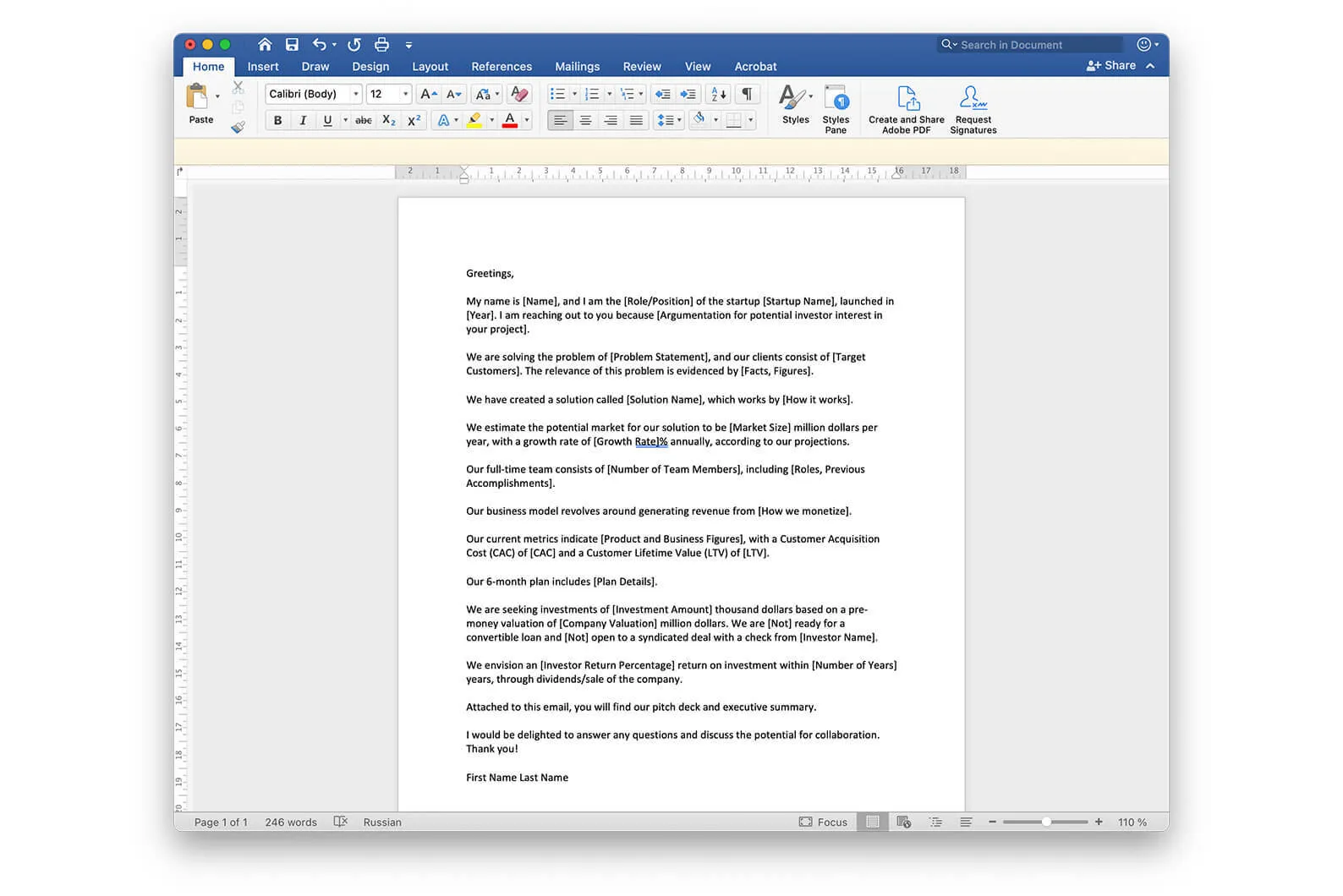Click the Request Signatures icon
This screenshot has width=1343, height=896.
(x=973, y=108)
